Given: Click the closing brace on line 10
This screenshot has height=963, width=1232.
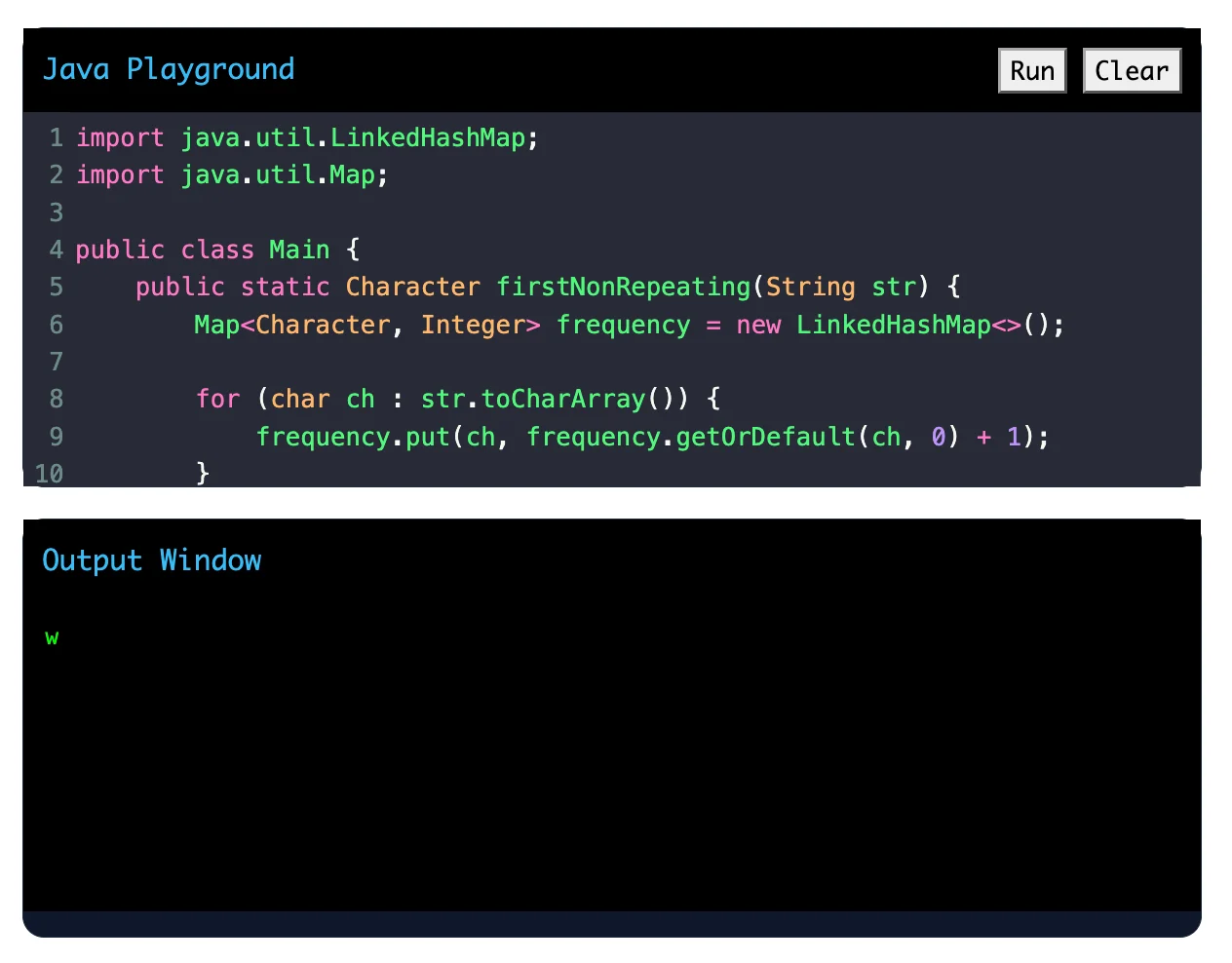Looking at the screenshot, I should click(x=203, y=474).
